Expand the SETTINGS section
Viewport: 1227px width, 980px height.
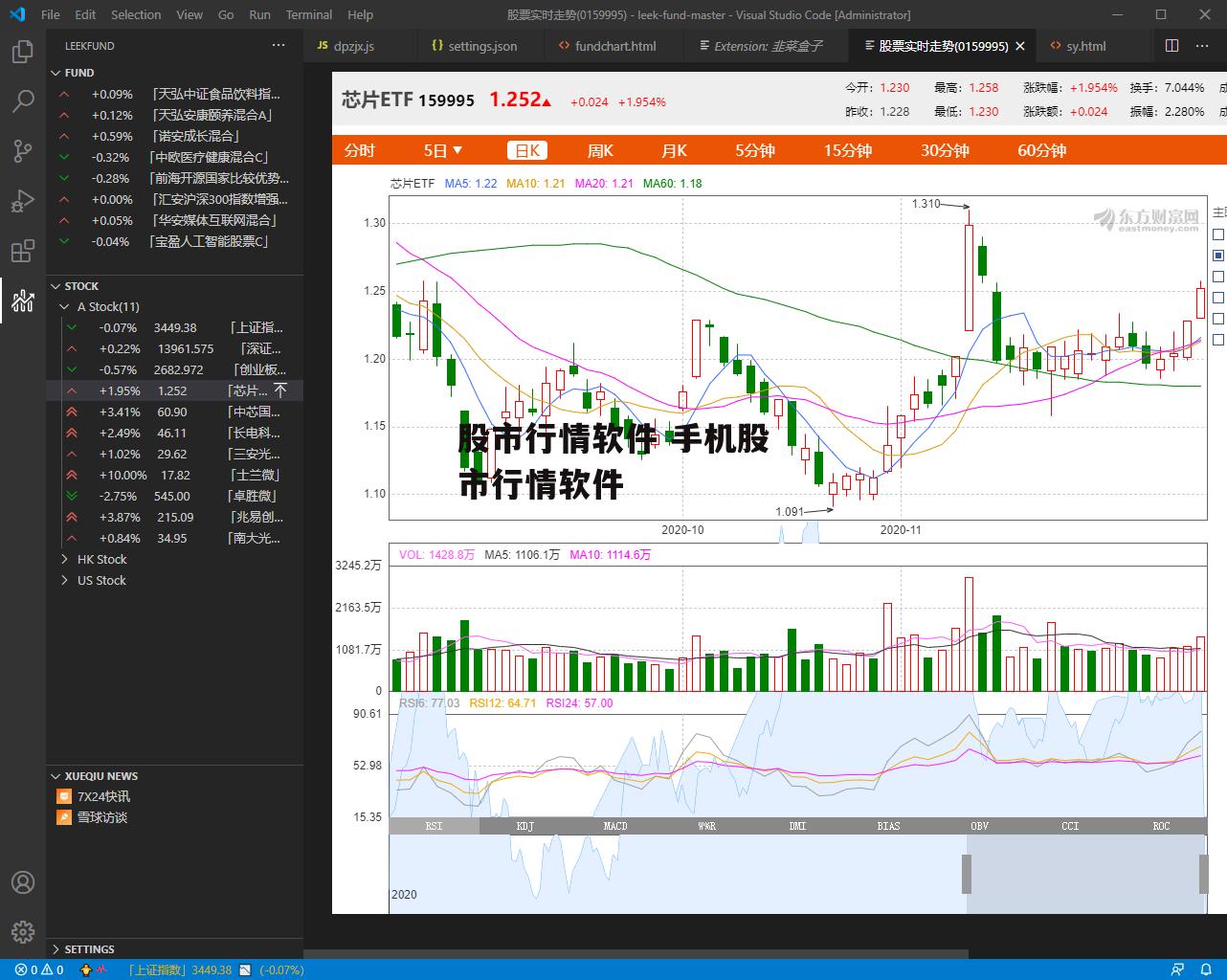tap(174, 949)
